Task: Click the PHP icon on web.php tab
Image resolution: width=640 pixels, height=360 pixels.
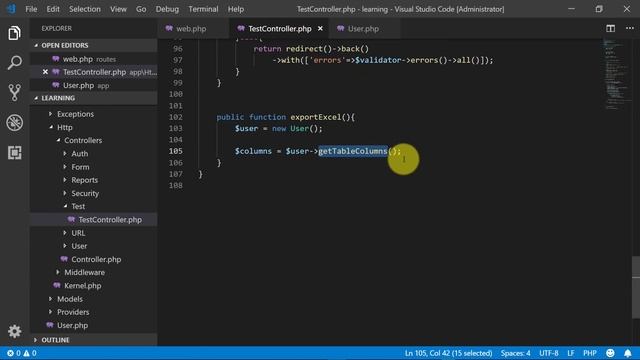Action: coord(169,29)
